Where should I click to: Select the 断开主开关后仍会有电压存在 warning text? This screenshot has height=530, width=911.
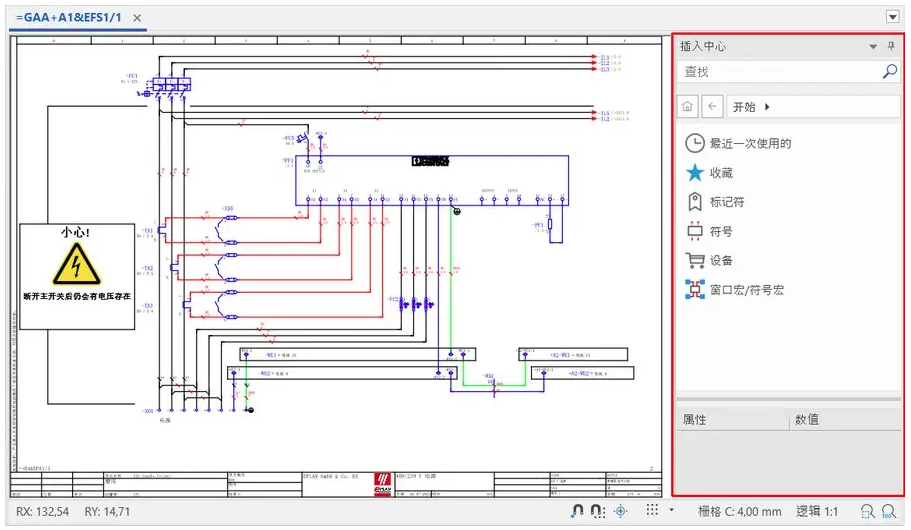click(x=77, y=296)
